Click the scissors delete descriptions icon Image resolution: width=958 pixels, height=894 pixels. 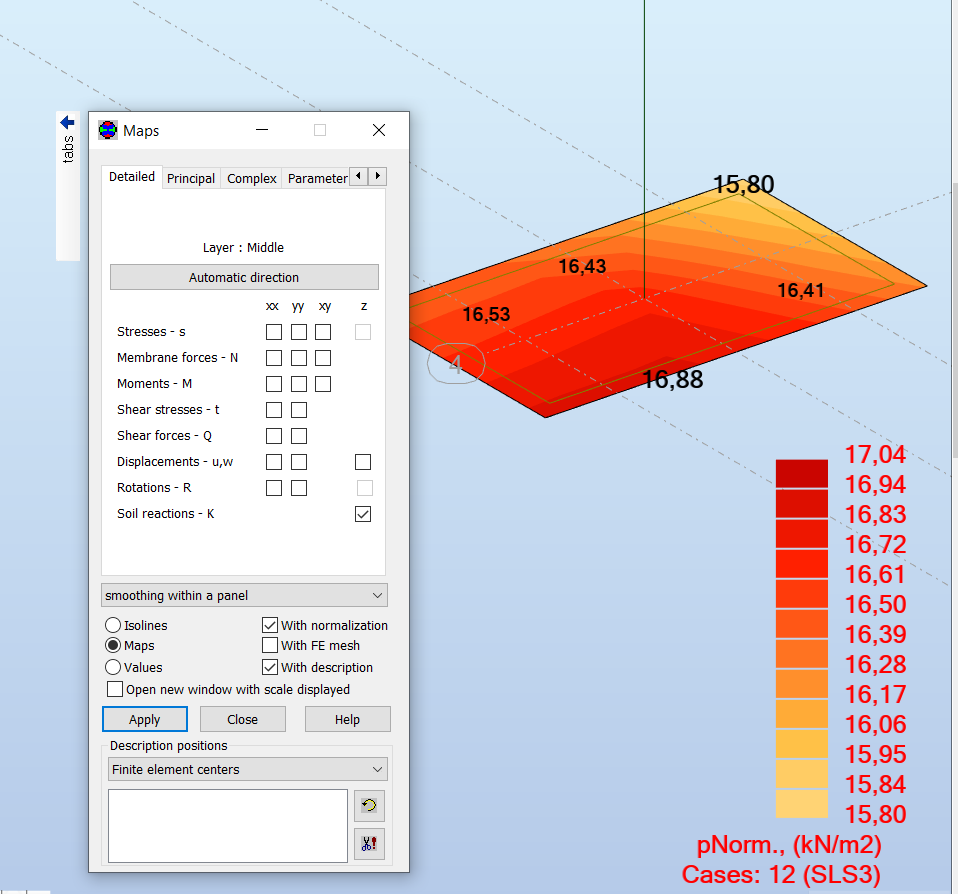click(x=369, y=843)
